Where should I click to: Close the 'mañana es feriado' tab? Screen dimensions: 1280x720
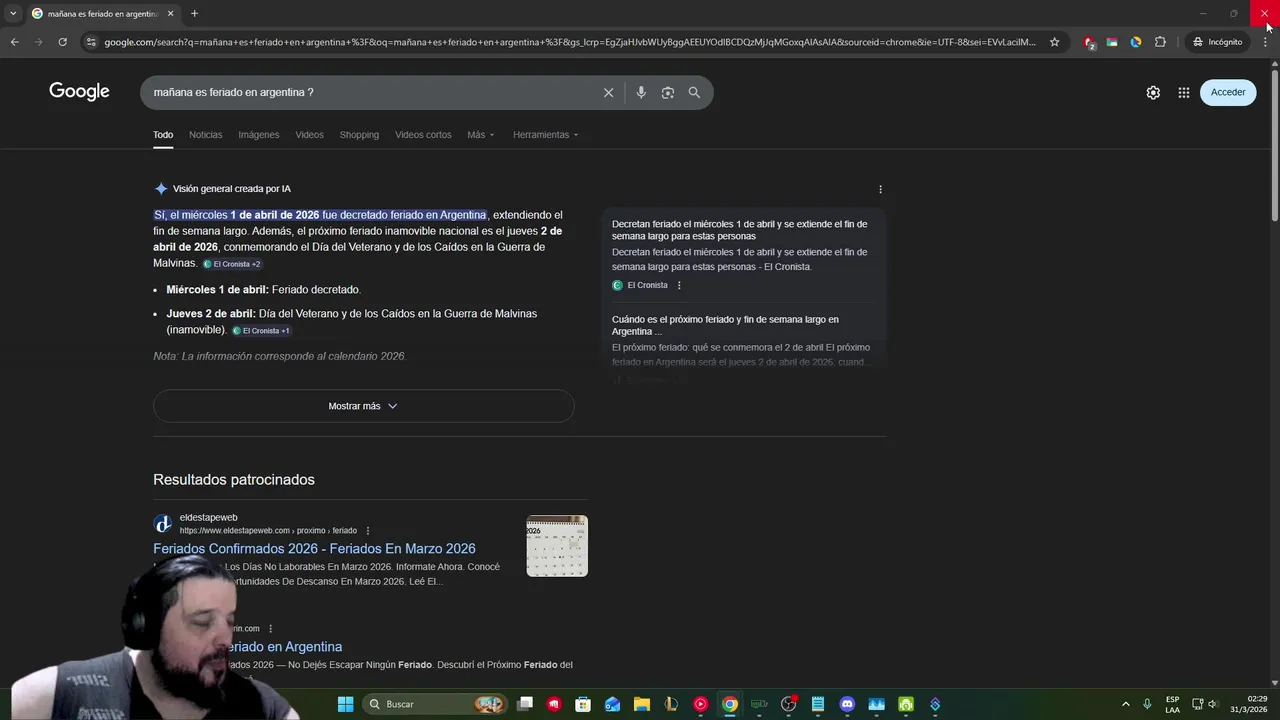[170, 13]
